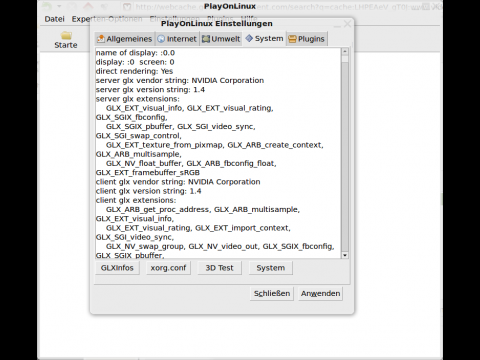The height and width of the screenshot is (360, 480).
Task: Click 'client glx vendor string' line
Action: click(x=178, y=182)
